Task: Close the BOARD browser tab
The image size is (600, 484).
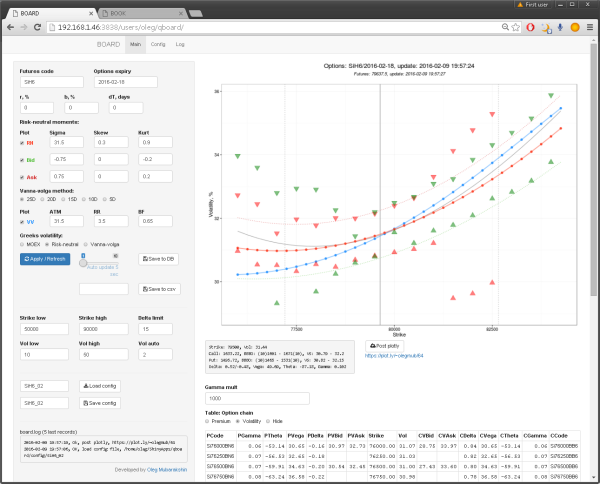Action: pos(91,13)
